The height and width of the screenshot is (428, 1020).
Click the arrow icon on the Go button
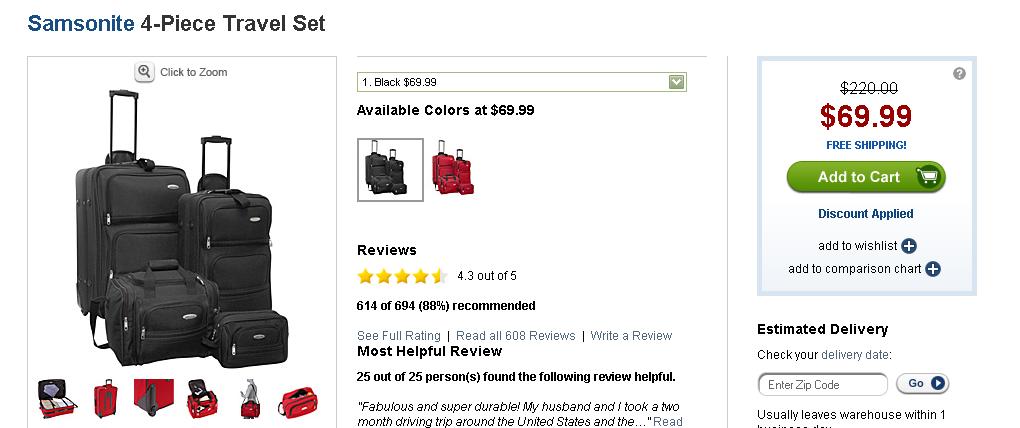pos(937,384)
